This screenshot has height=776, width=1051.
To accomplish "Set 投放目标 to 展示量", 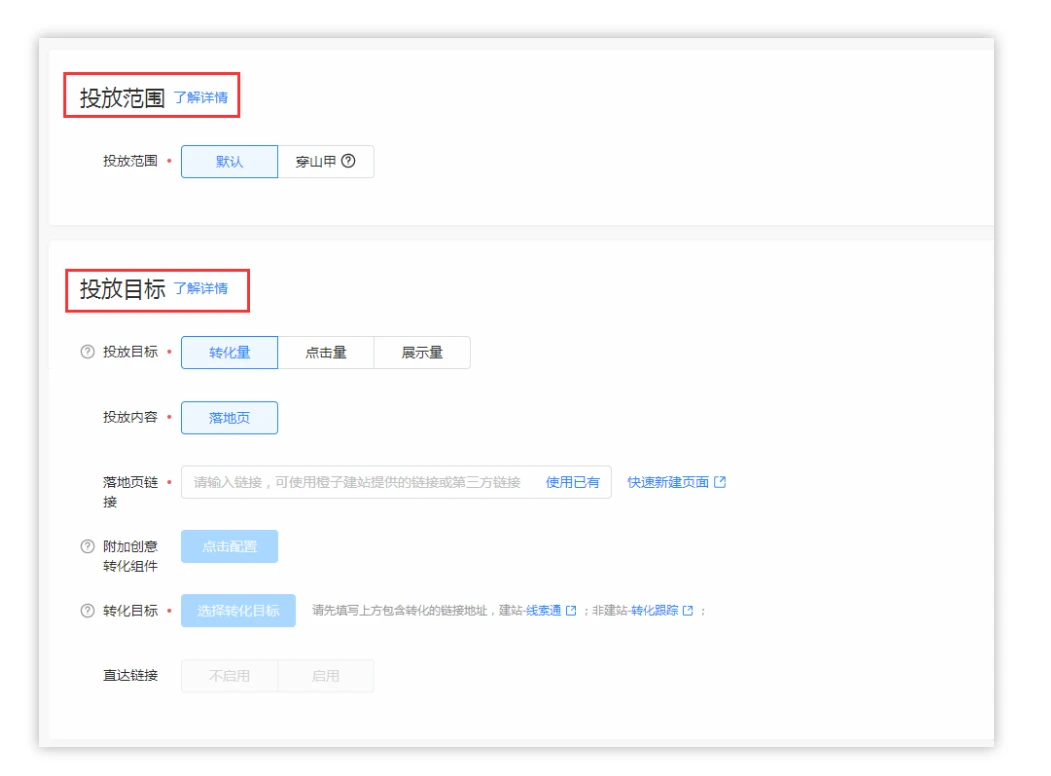I will pyautogui.click(x=422, y=353).
